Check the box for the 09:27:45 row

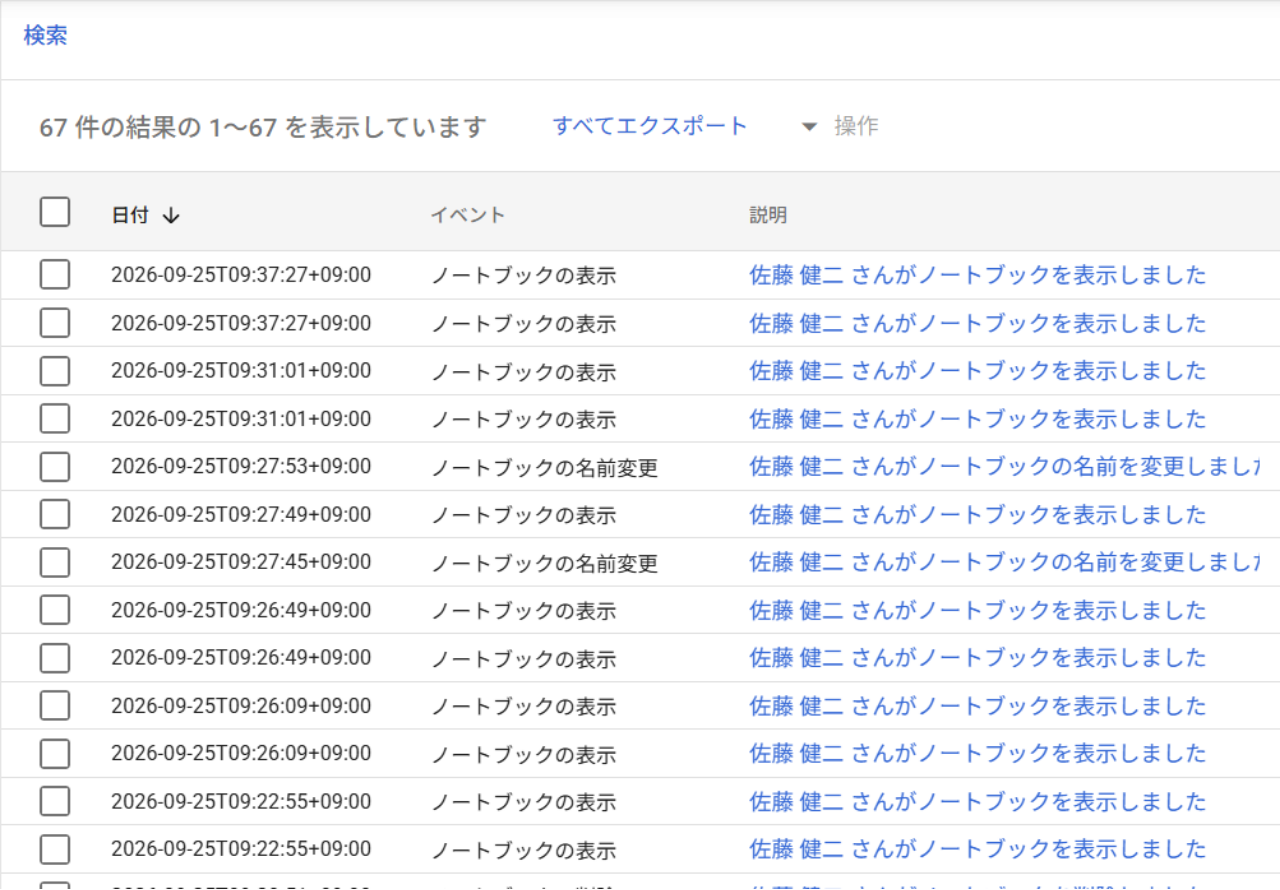pos(55,563)
